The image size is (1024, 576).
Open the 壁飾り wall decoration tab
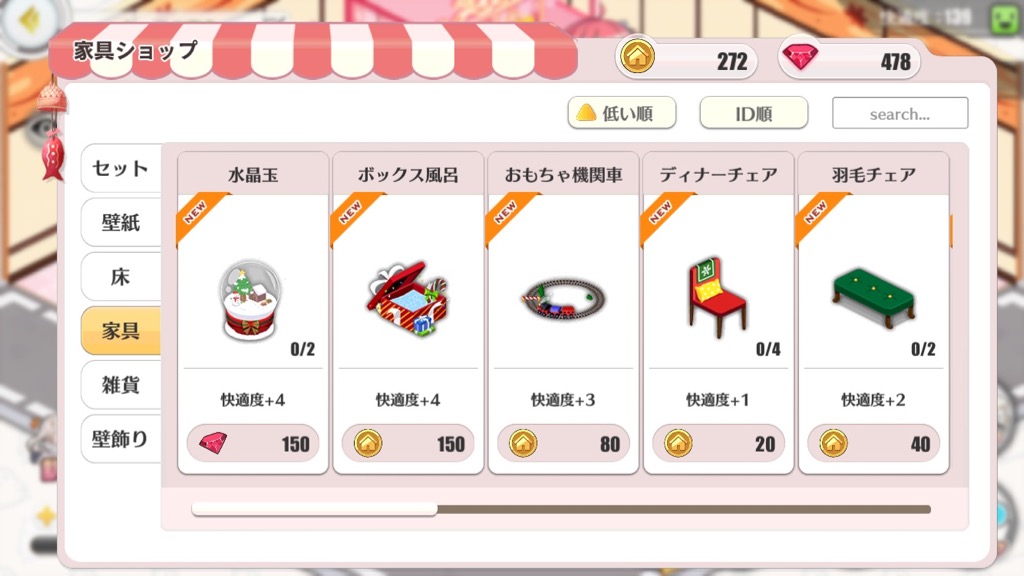(x=121, y=440)
